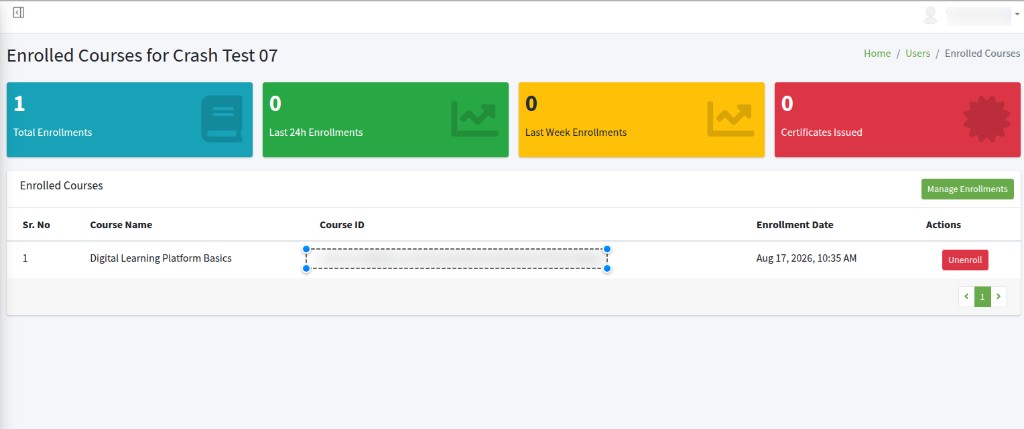Click the Course ID column header
The width and height of the screenshot is (1024, 429).
tap(342, 225)
